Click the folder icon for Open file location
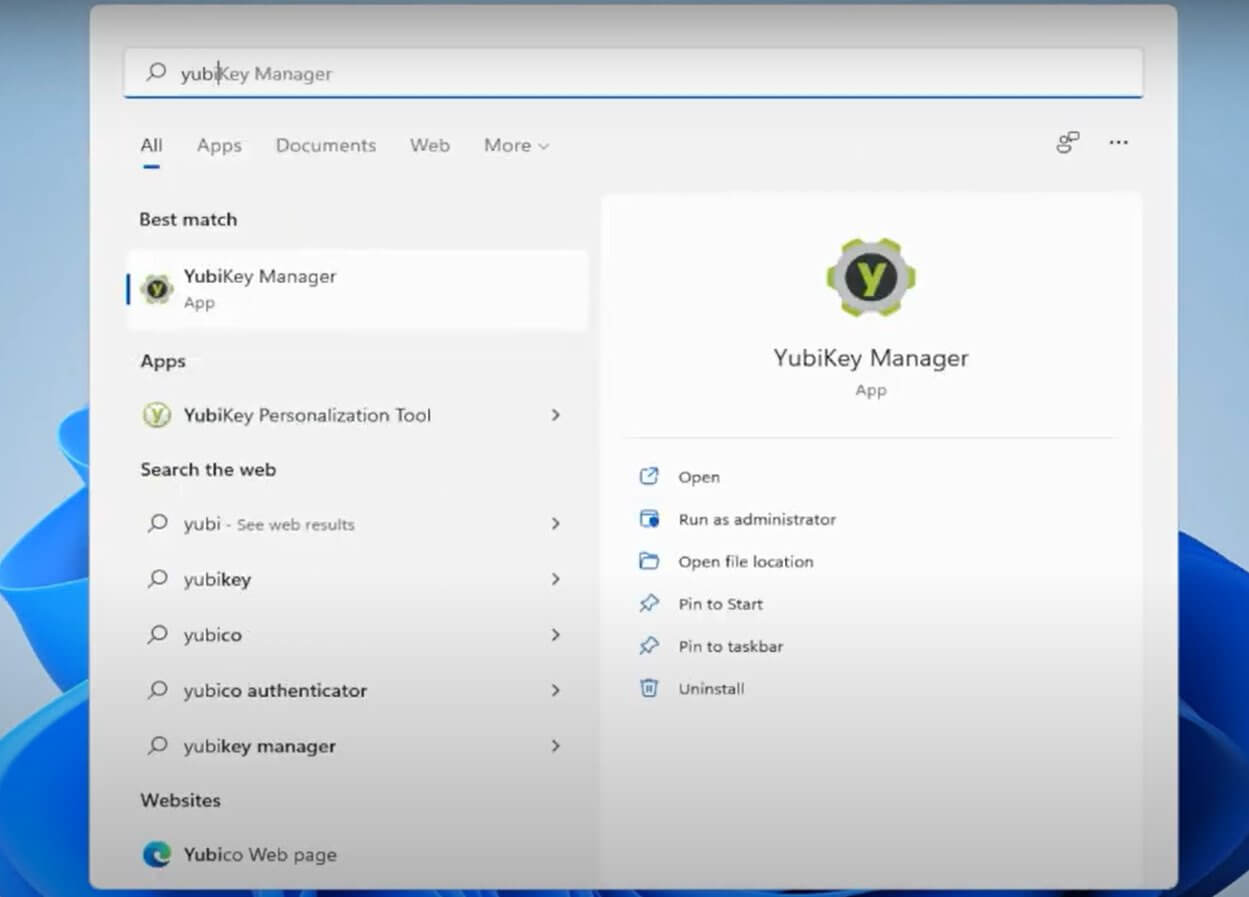The height and width of the screenshot is (897, 1249). pyautogui.click(x=649, y=561)
